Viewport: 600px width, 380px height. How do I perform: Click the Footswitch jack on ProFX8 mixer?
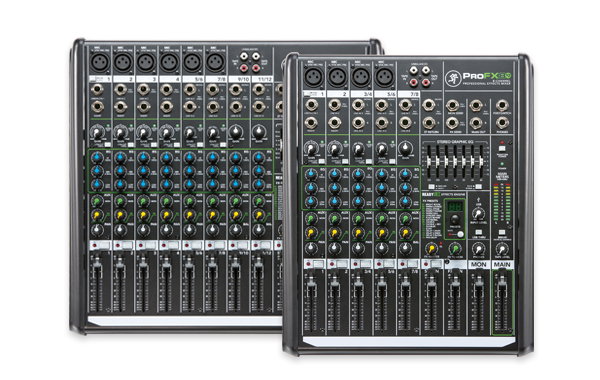(502, 105)
